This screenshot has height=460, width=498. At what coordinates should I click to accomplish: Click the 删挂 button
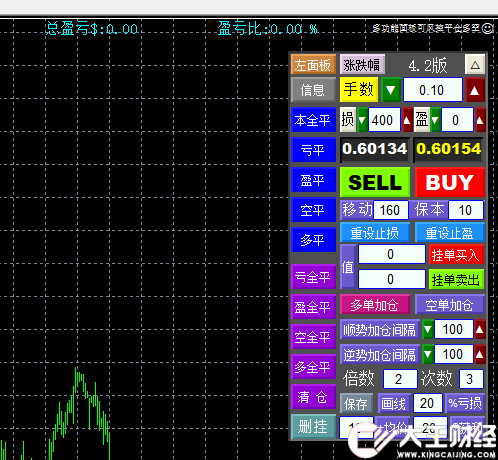coord(313,426)
